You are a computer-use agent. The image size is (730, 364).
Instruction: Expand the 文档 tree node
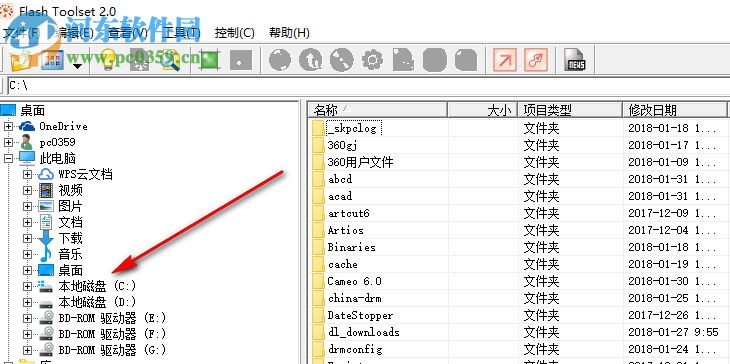(x=27, y=222)
